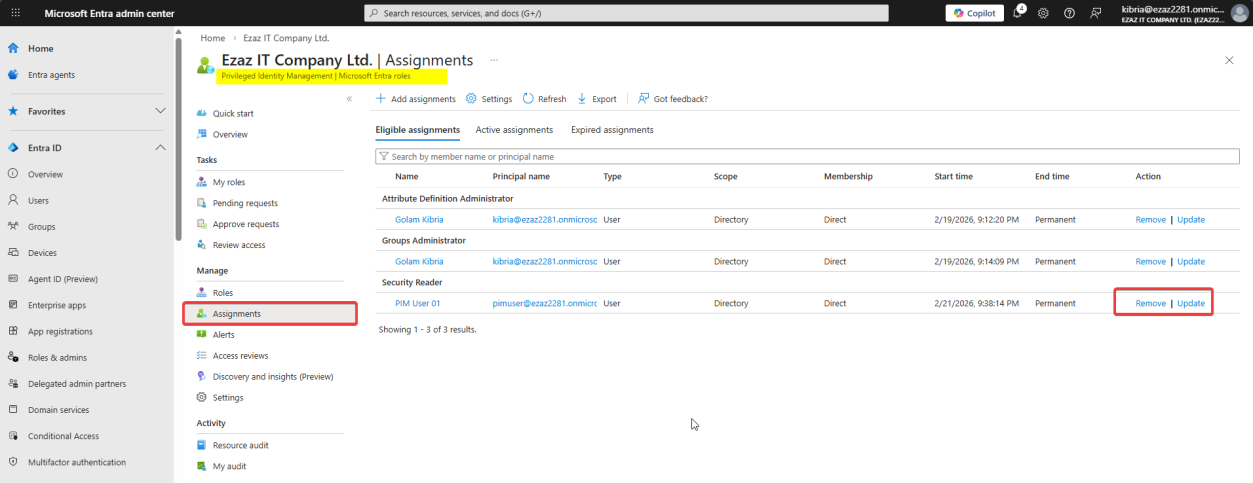Collapse the Entra ID section chevron

(160, 148)
